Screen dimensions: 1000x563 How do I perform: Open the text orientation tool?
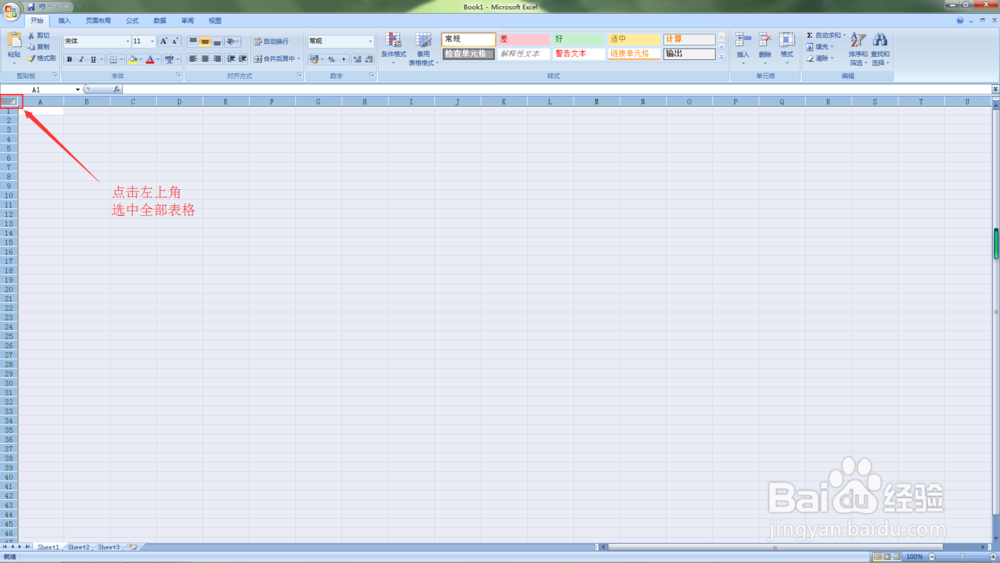231,41
